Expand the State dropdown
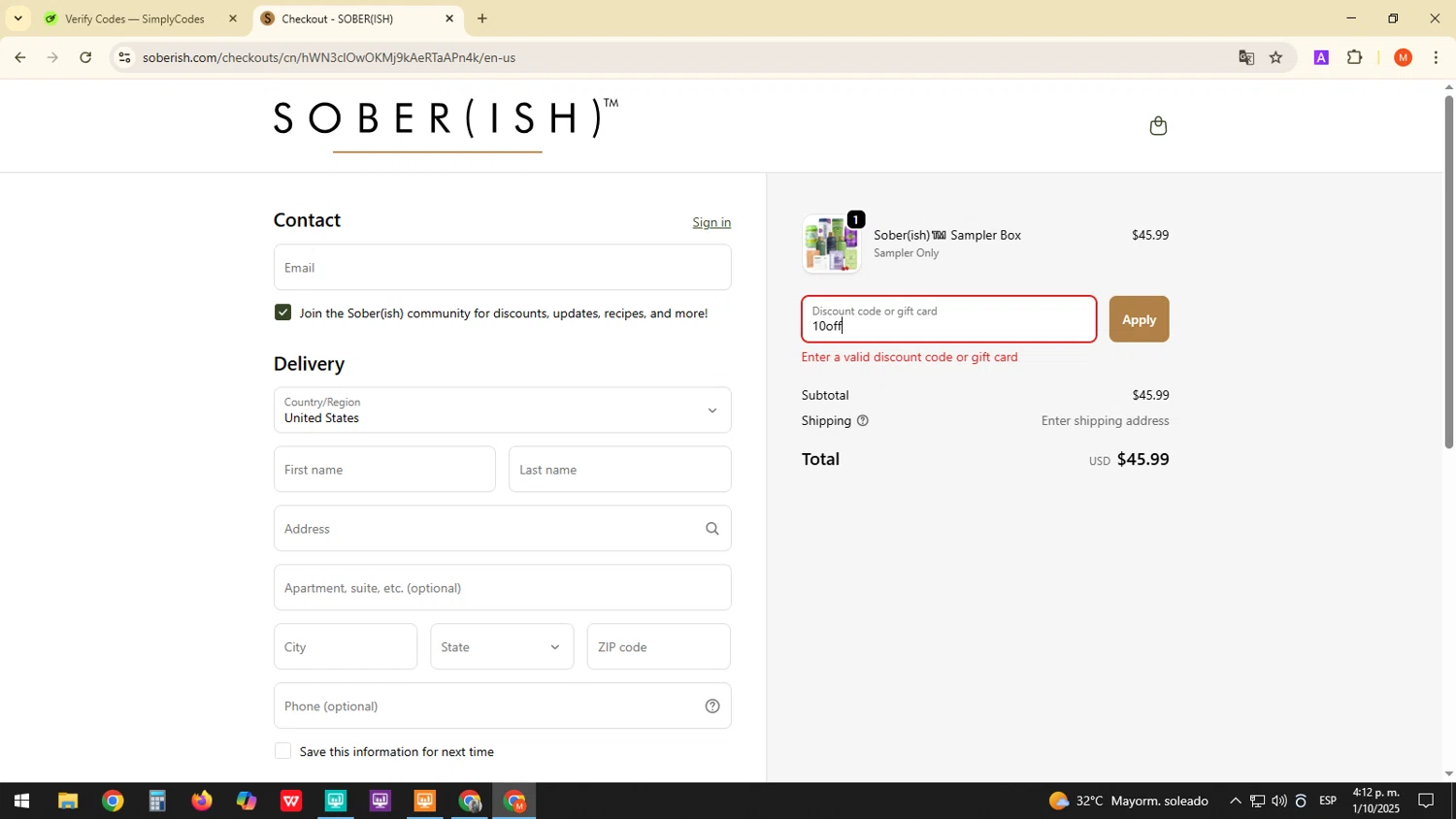 (502, 646)
